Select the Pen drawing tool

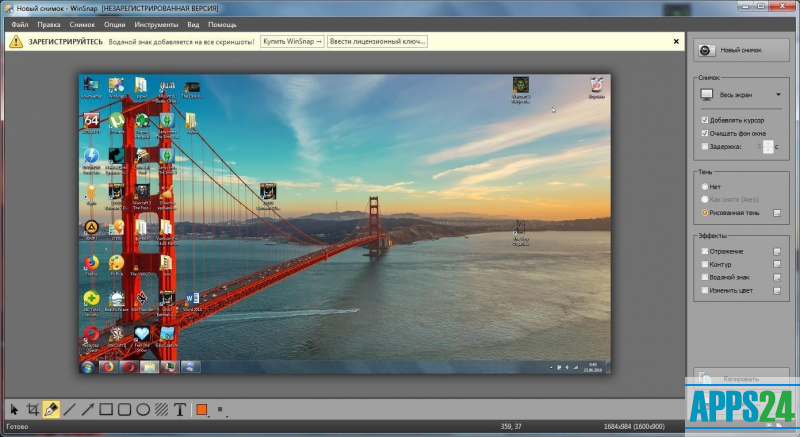click(51, 409)
